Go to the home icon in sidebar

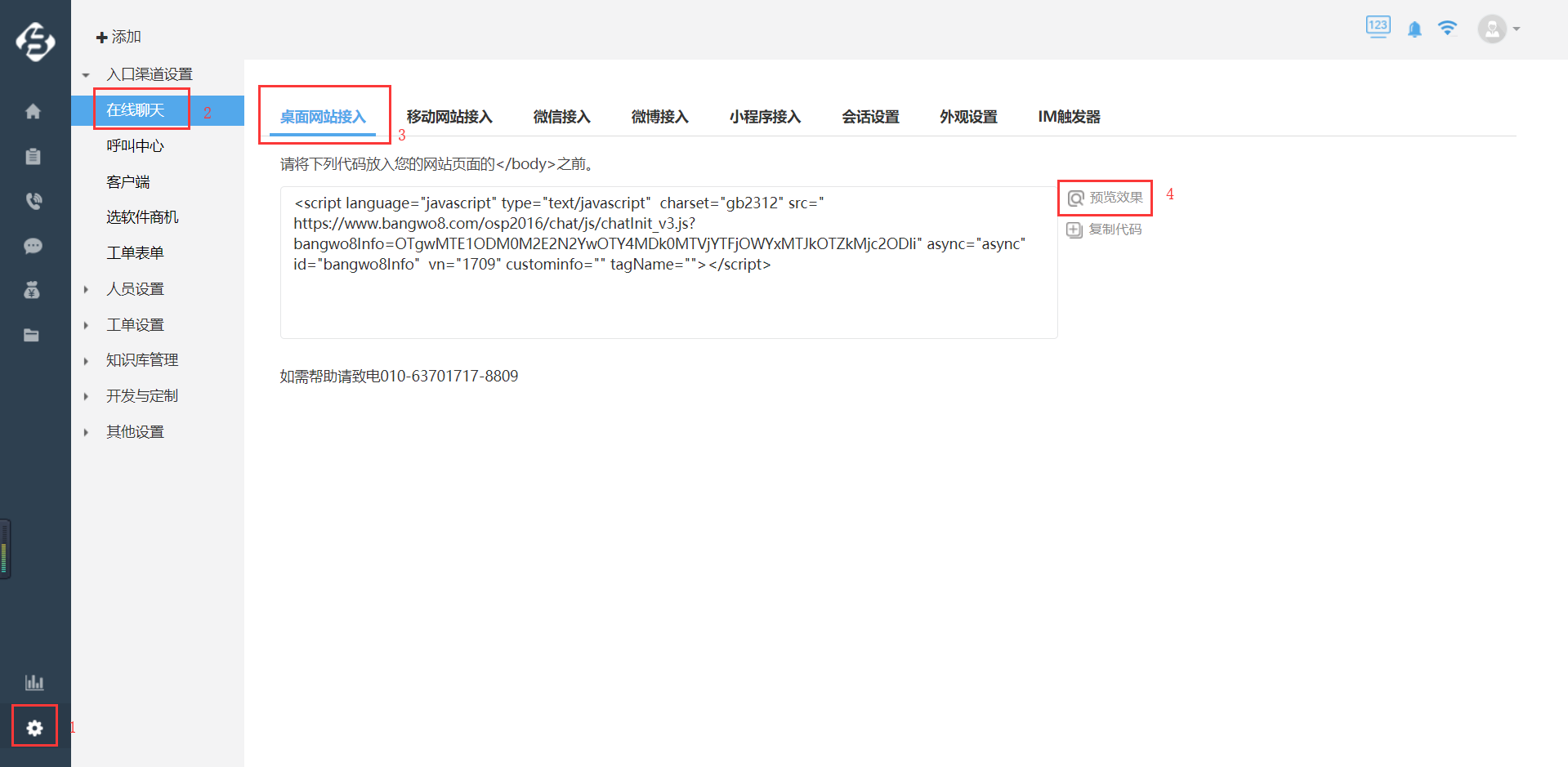click(x=33, y=111)
